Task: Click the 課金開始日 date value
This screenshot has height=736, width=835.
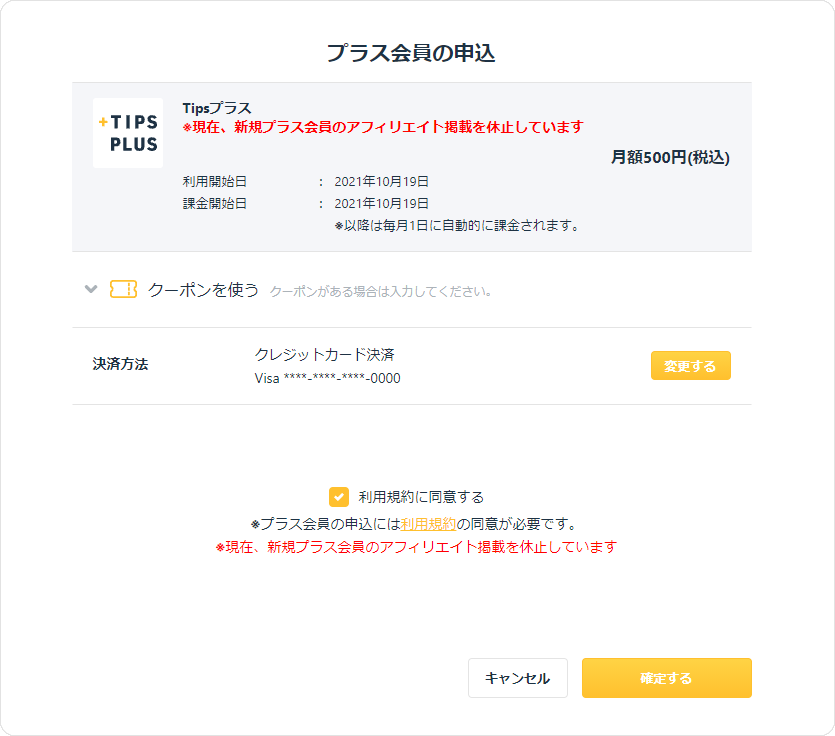Action: pos(381,203)
